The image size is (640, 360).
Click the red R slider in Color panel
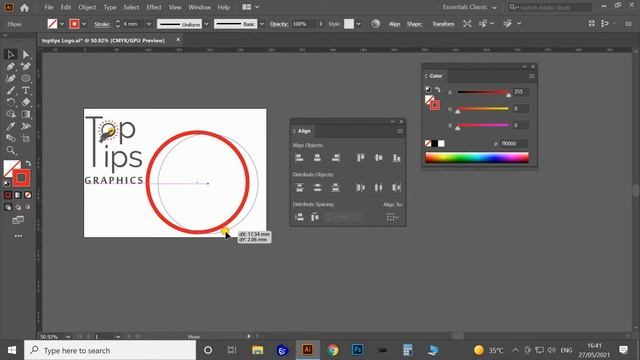(483, 92)
